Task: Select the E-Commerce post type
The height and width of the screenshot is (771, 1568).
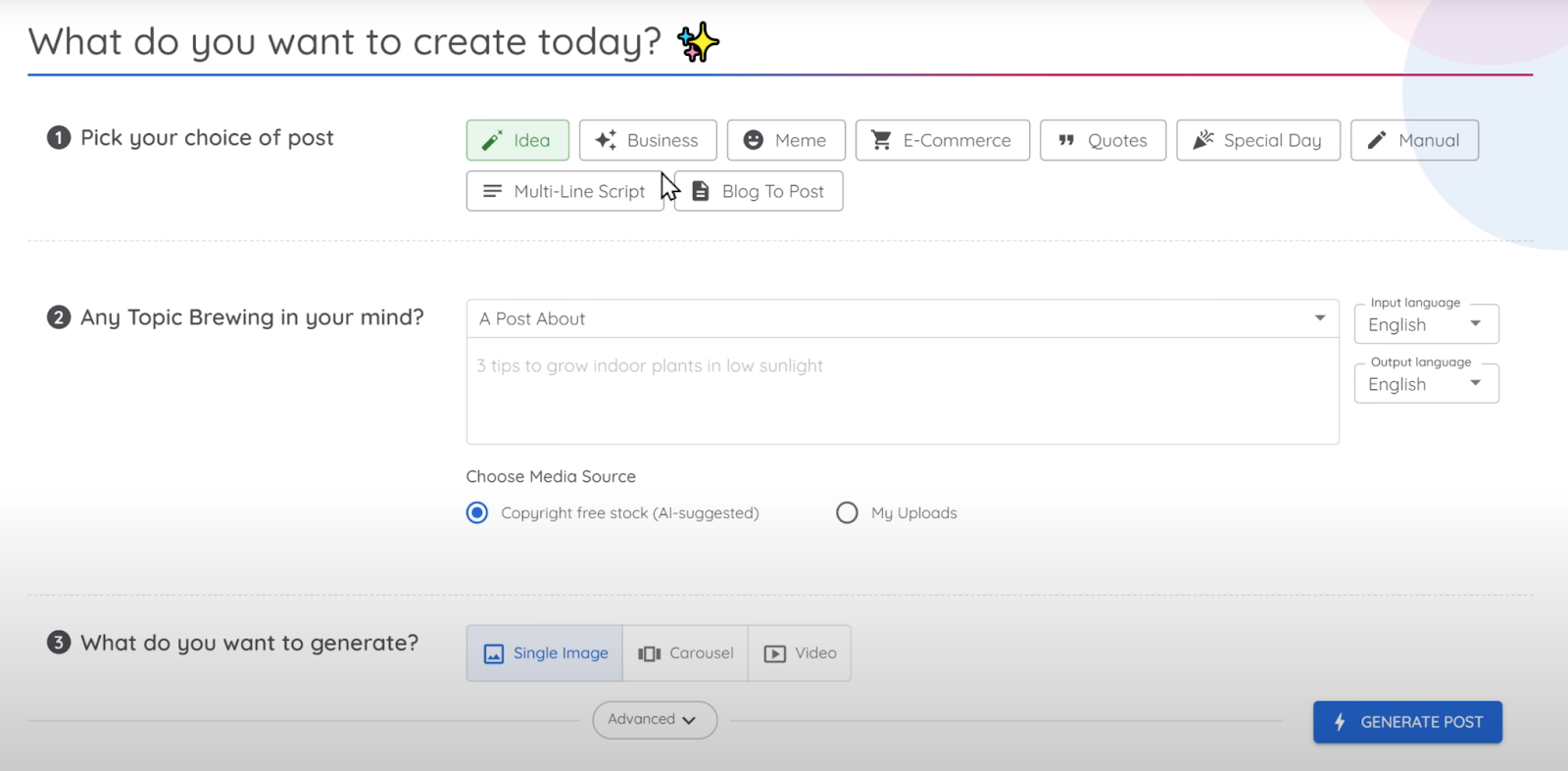Action: [x=943, y=140]
